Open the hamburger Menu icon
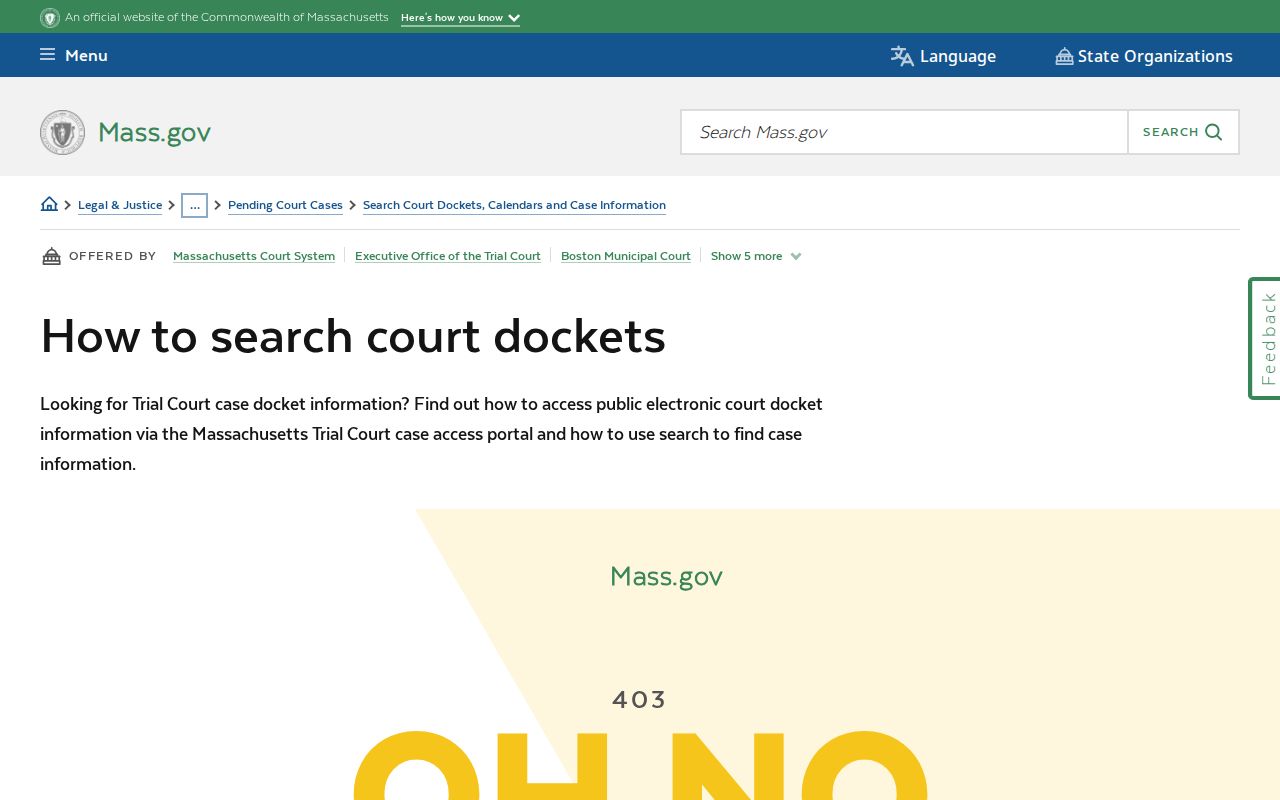 click(x=47, y=55)
